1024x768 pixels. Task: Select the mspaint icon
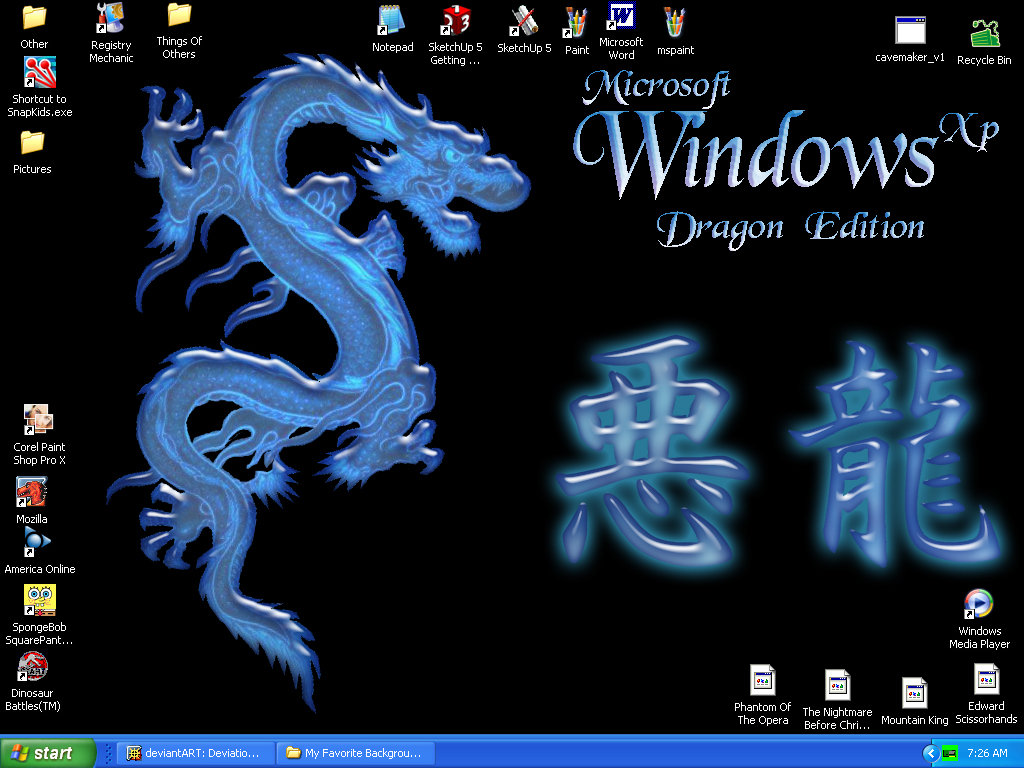point(675,23)
